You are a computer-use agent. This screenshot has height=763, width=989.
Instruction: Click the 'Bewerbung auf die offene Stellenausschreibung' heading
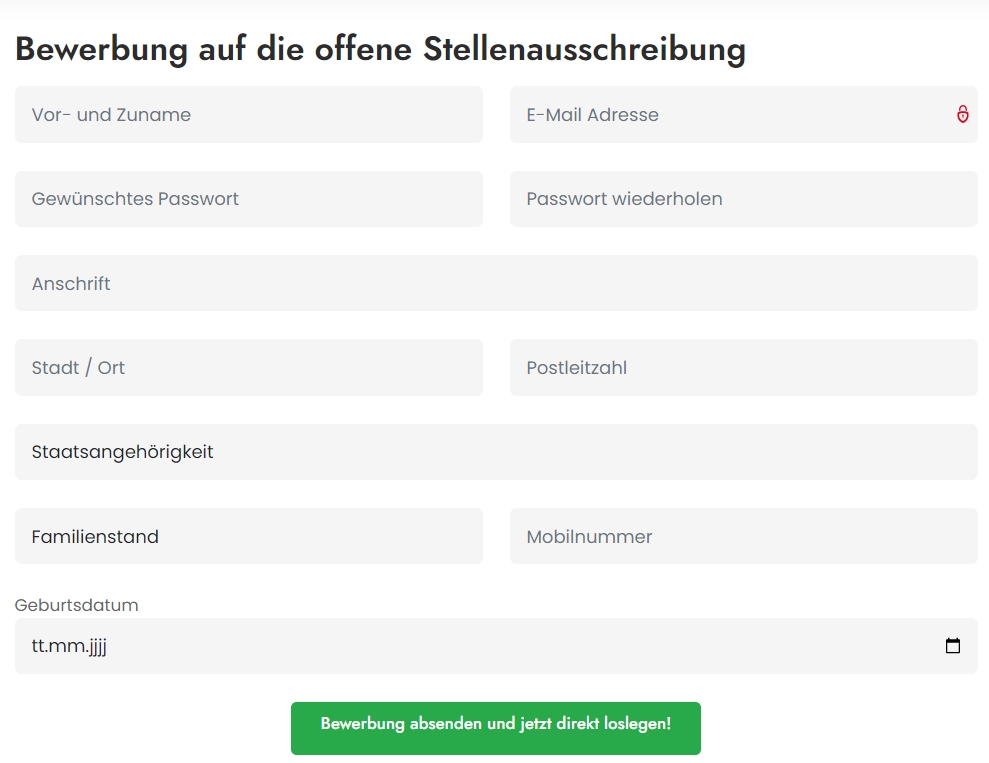[380, 49]
